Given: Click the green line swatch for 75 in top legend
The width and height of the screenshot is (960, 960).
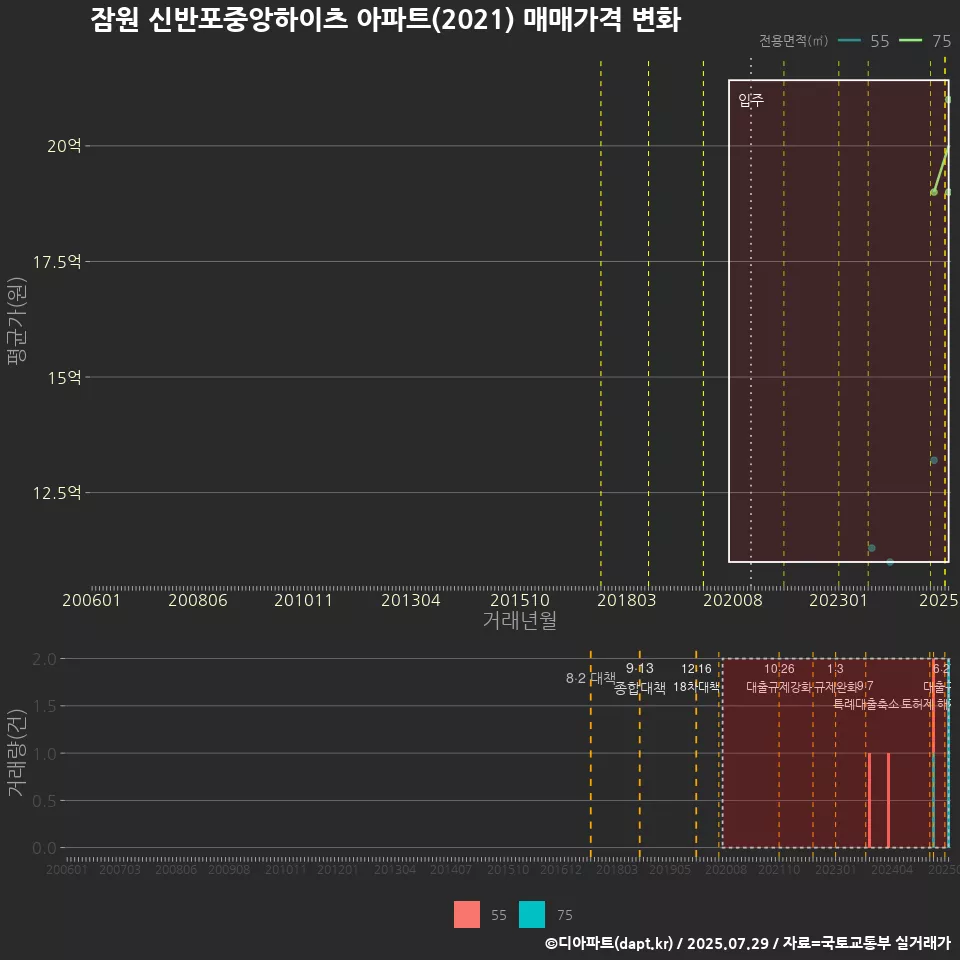Looking at the screenshot, I should [x=910, y=41].
